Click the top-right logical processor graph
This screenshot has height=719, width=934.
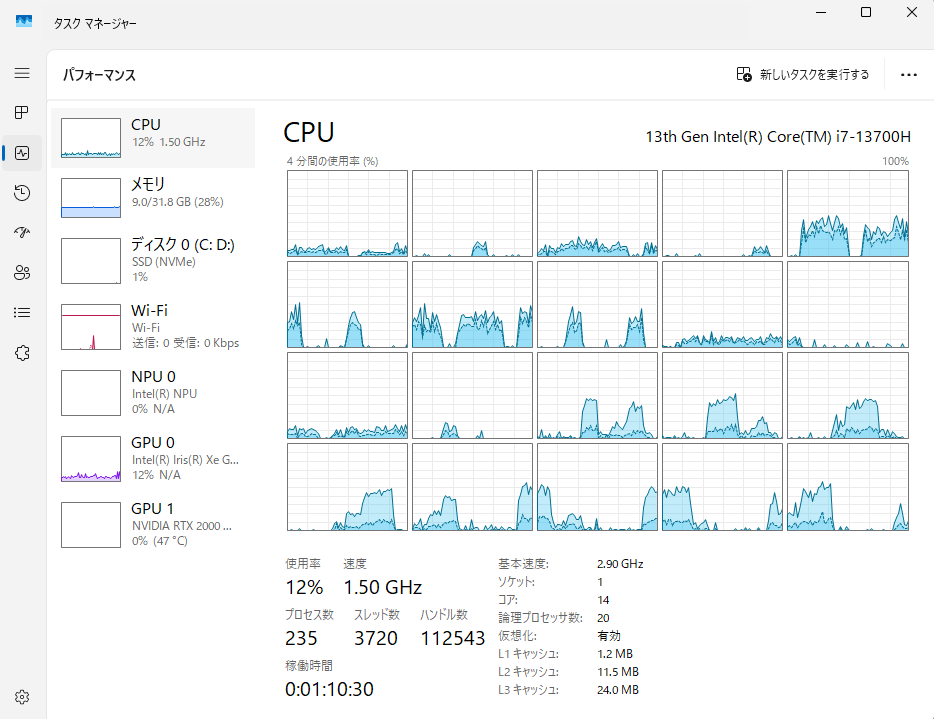(848, 213)
